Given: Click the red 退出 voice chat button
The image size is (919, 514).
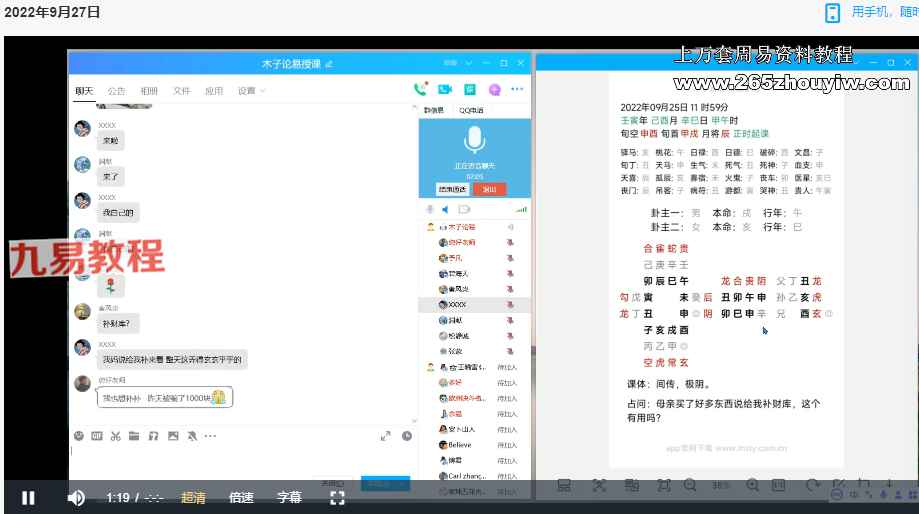Looking at the screenshot, I should pyautogui.click(x=490, y=189).
